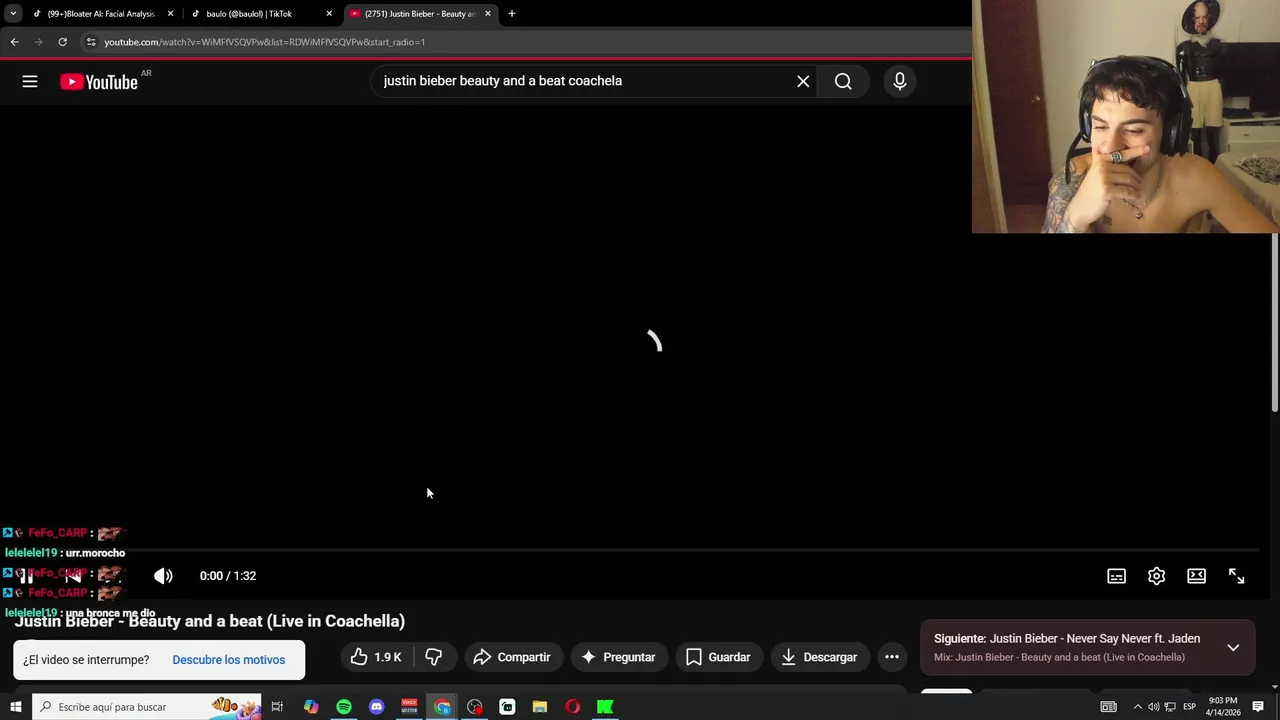Click the Compartir share button

click(x=512, y=657)
